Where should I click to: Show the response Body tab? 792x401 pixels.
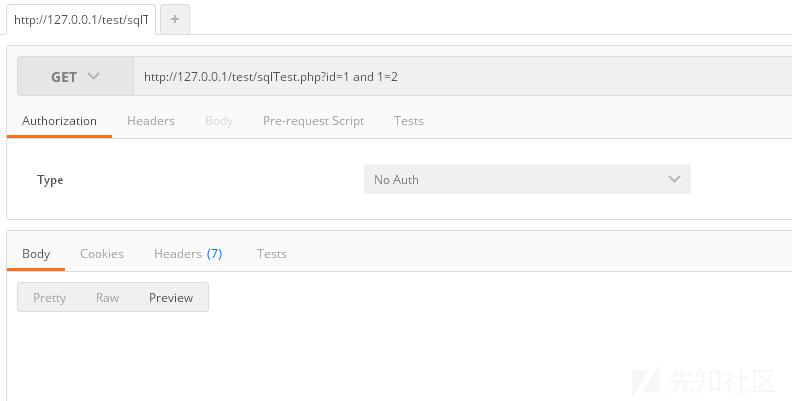tap(36, 254)
